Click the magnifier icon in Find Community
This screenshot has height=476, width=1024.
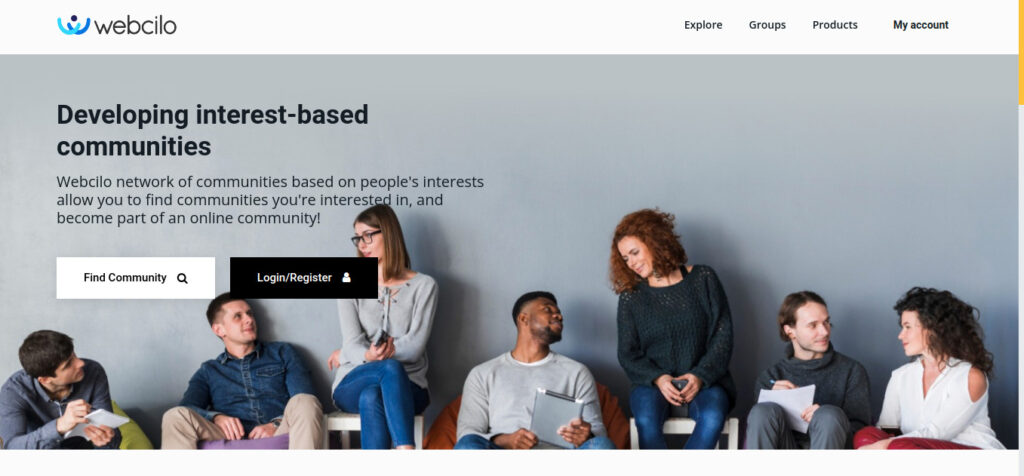pos(182,278)
